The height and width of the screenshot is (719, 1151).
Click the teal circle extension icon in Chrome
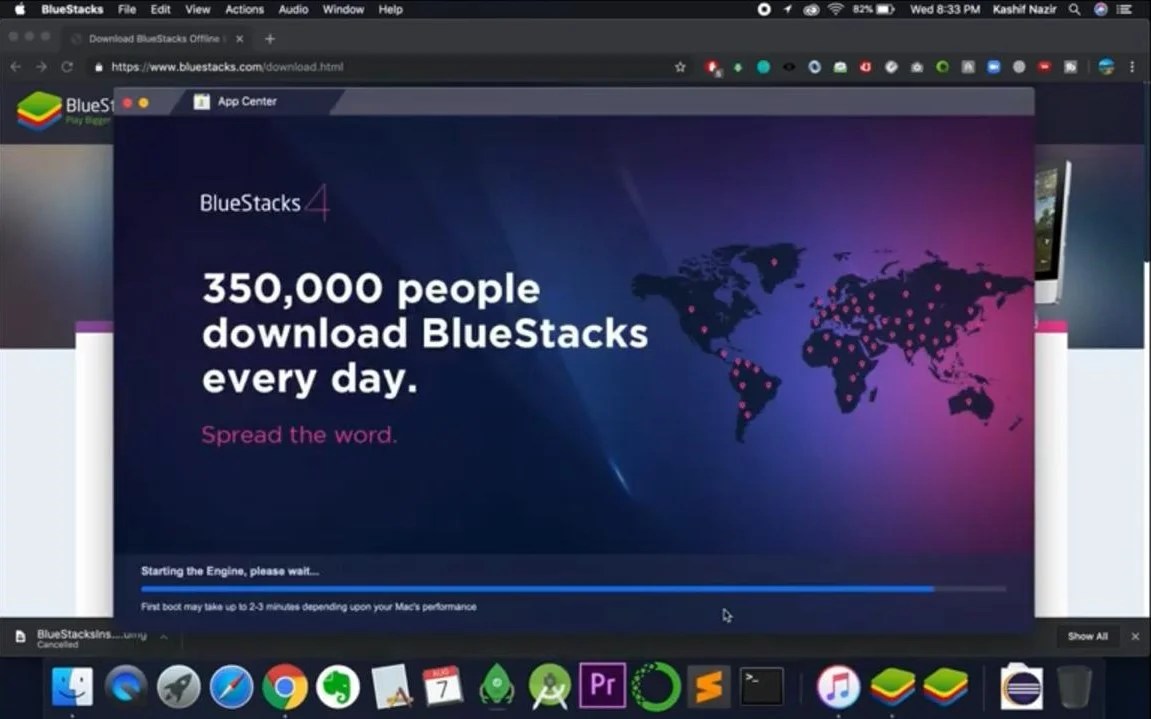coord(763,67)
